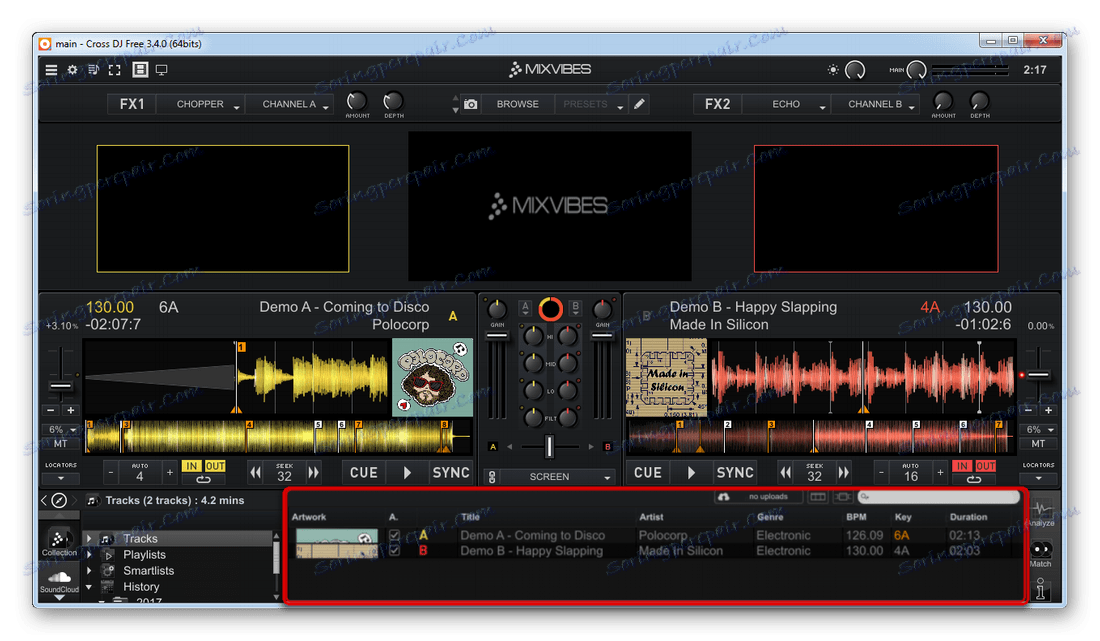Click the pencil edit presets icon
This screenshot has width=1100, height=641.
click(x=639, y=104)
